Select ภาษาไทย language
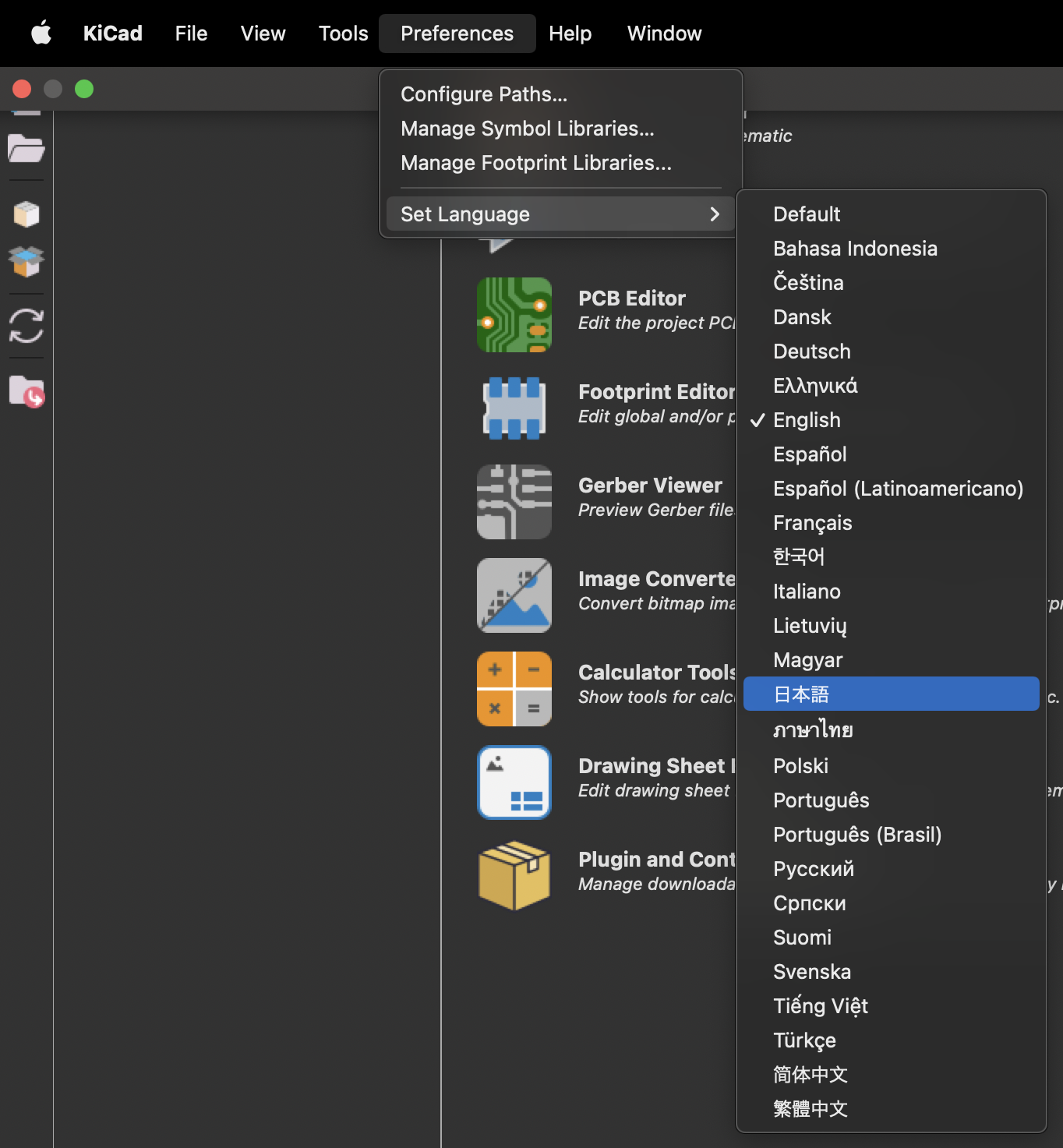1063x1148 pixels. pyautogui.click(x=892, y=730)
